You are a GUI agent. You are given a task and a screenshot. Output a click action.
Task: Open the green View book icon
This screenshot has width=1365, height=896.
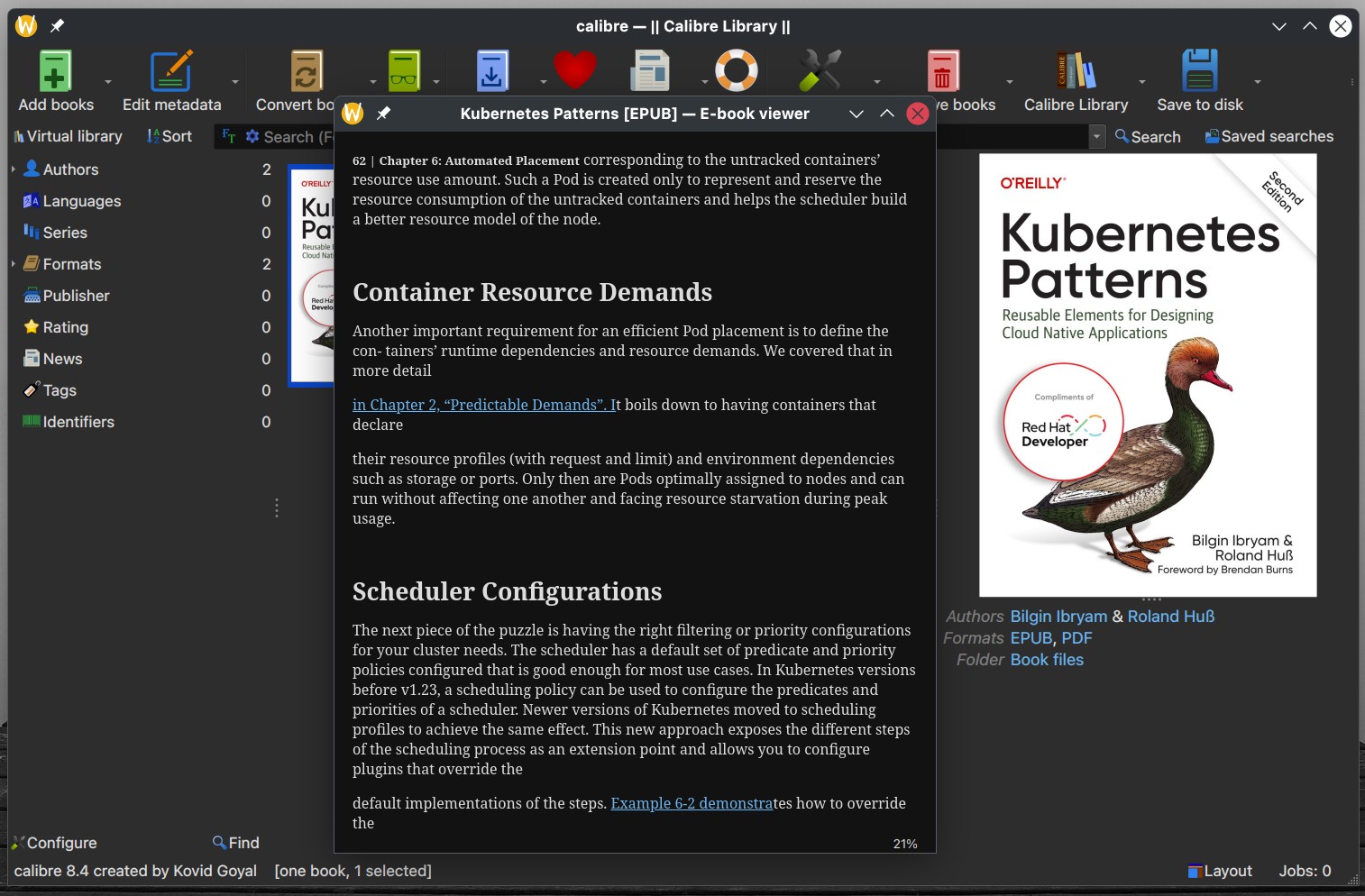click(404, 71)
